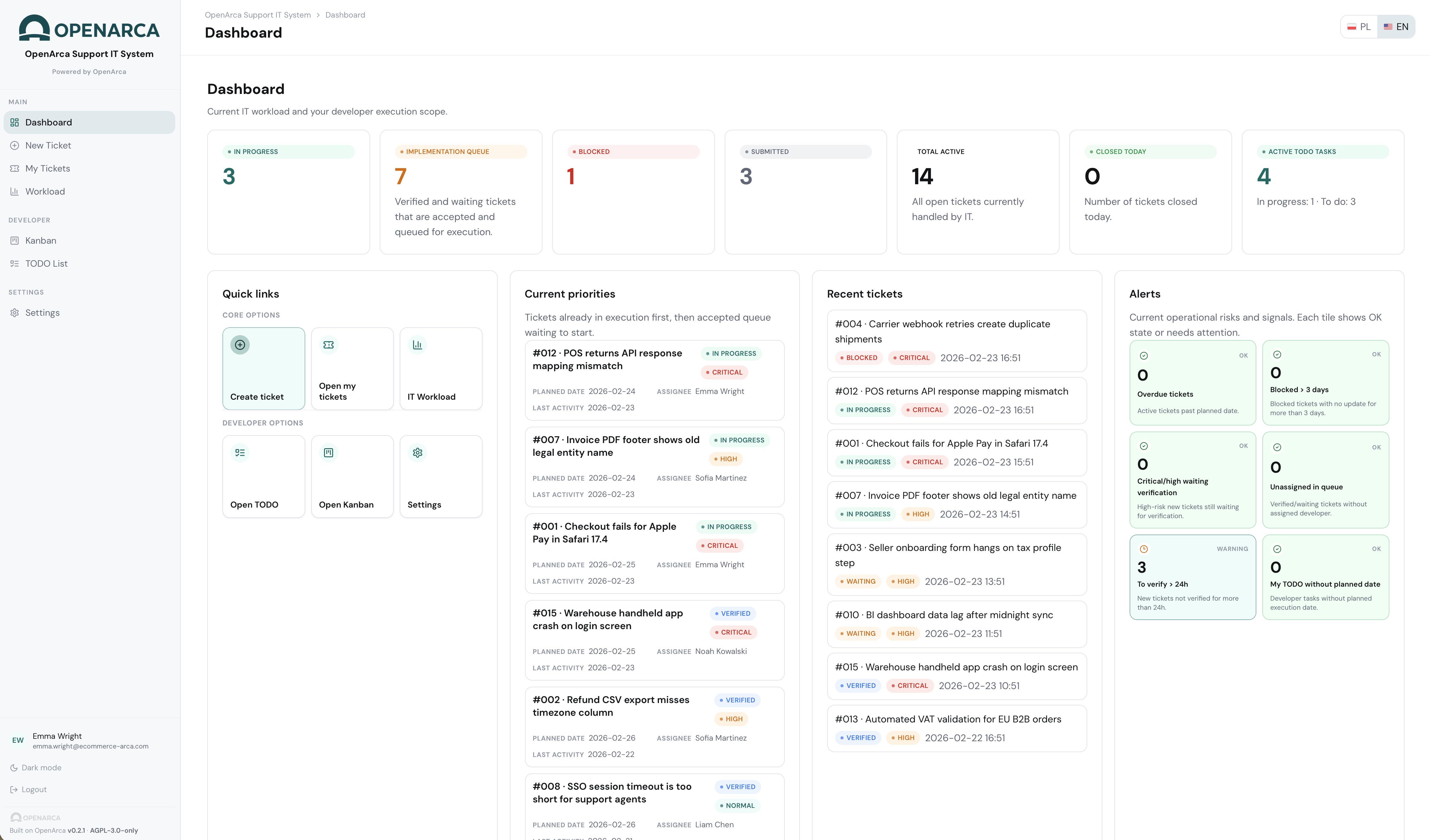Click the Create ticket quick link card
The width and height of the screenshot is (1430, 840).
[x=263, y=369]
